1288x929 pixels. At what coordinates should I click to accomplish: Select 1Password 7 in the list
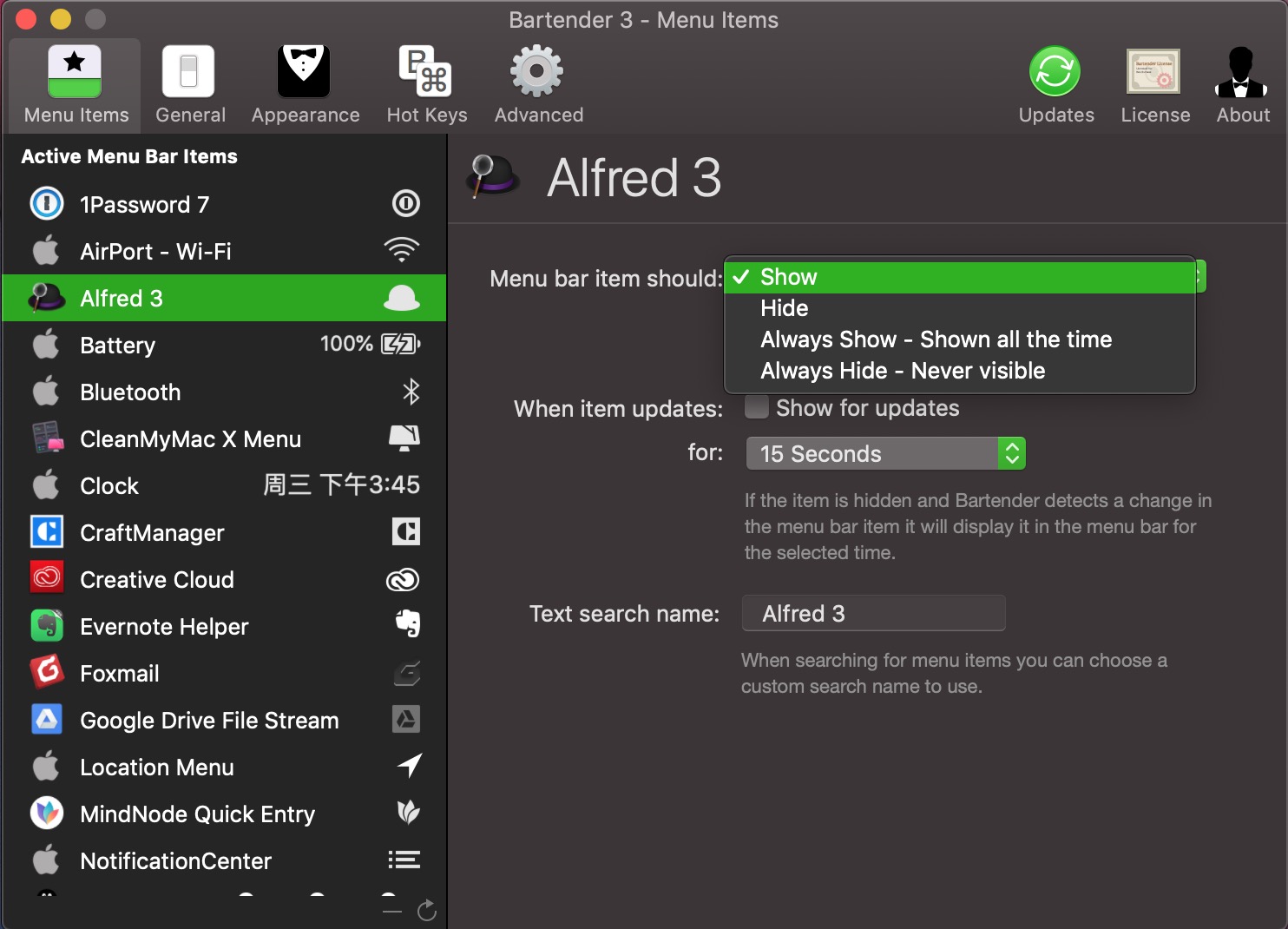tap(224, 204)
